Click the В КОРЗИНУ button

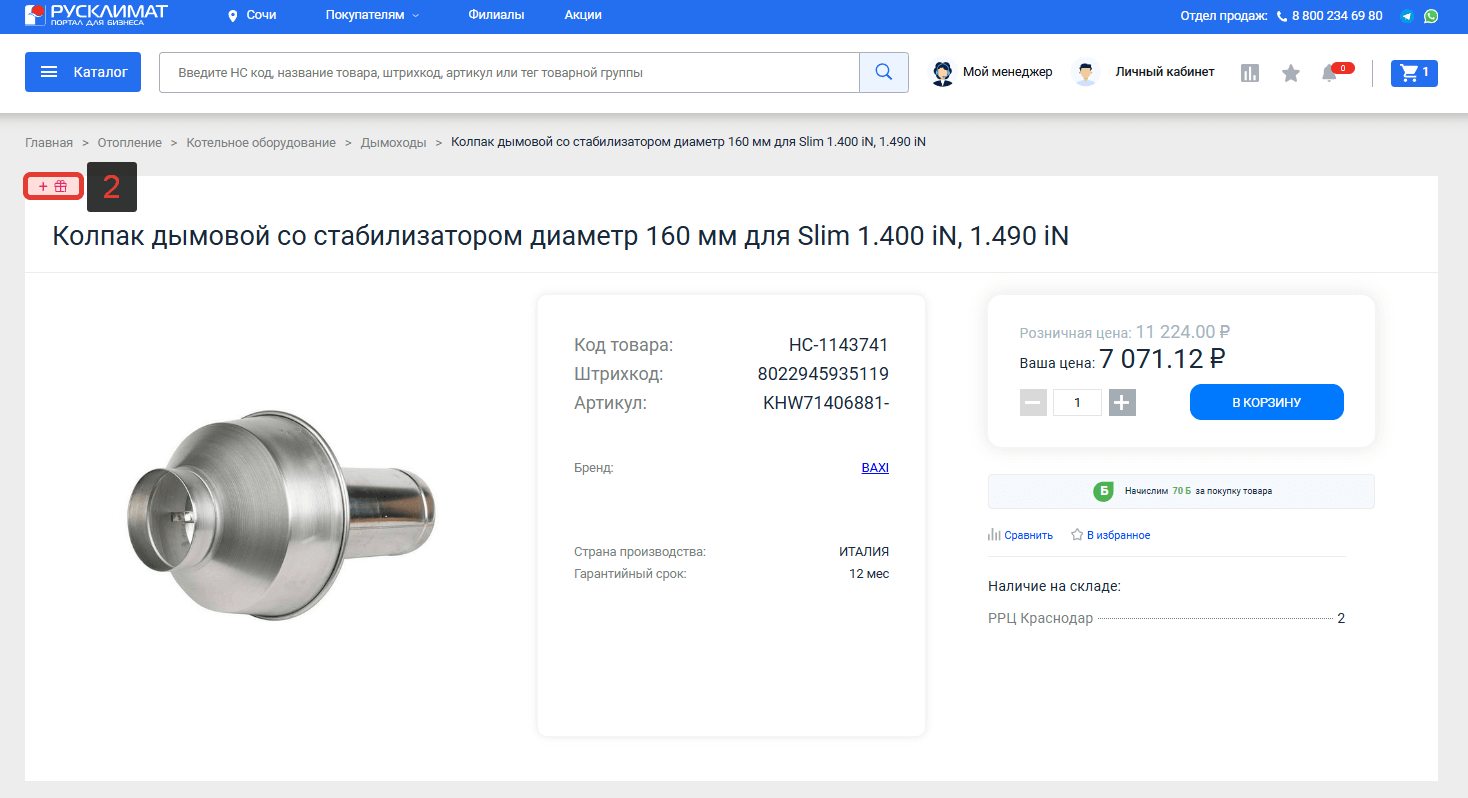click(x=1267, y=402)
